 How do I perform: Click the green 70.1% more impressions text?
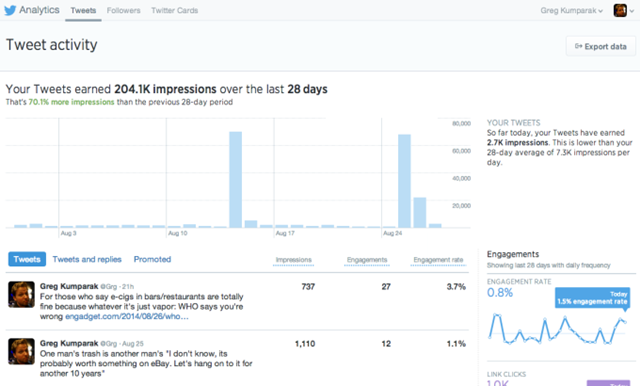[x=71, y=102]
